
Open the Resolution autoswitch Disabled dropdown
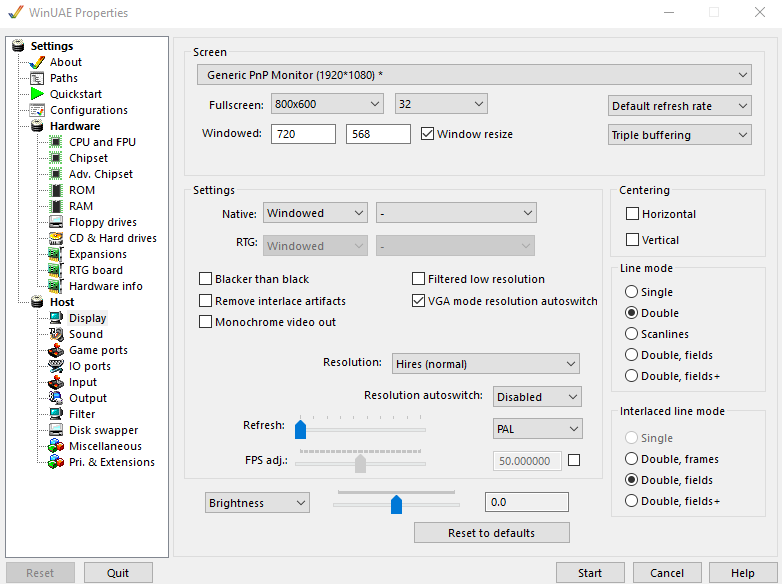(537, 396)
